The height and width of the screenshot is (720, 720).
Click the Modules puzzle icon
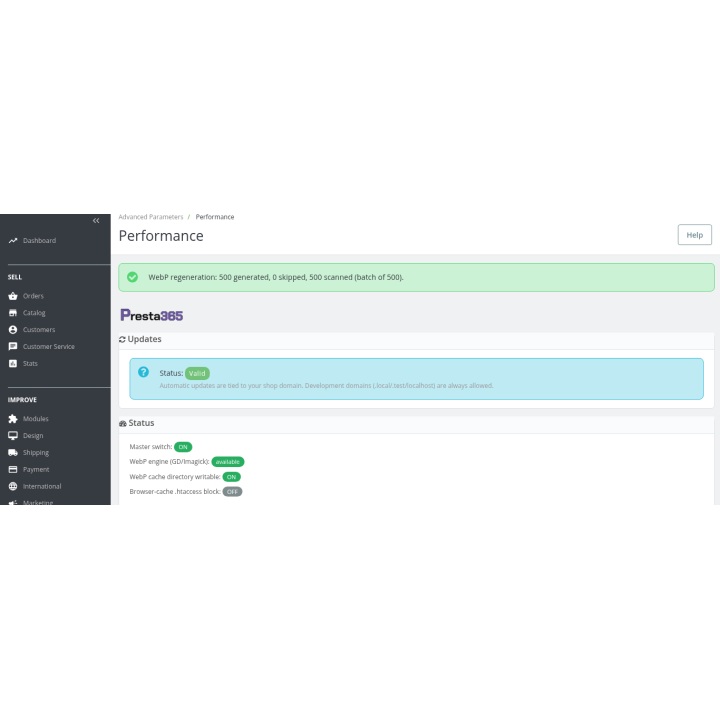pyautogui.click(x=13, y=419)
